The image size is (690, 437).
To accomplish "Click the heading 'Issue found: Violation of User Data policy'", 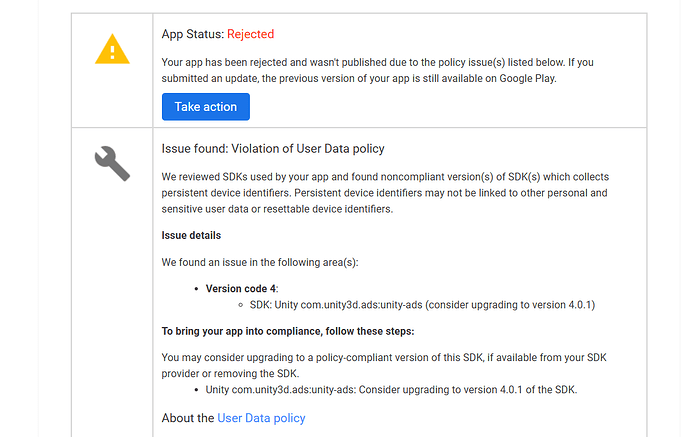I will 273,149.
